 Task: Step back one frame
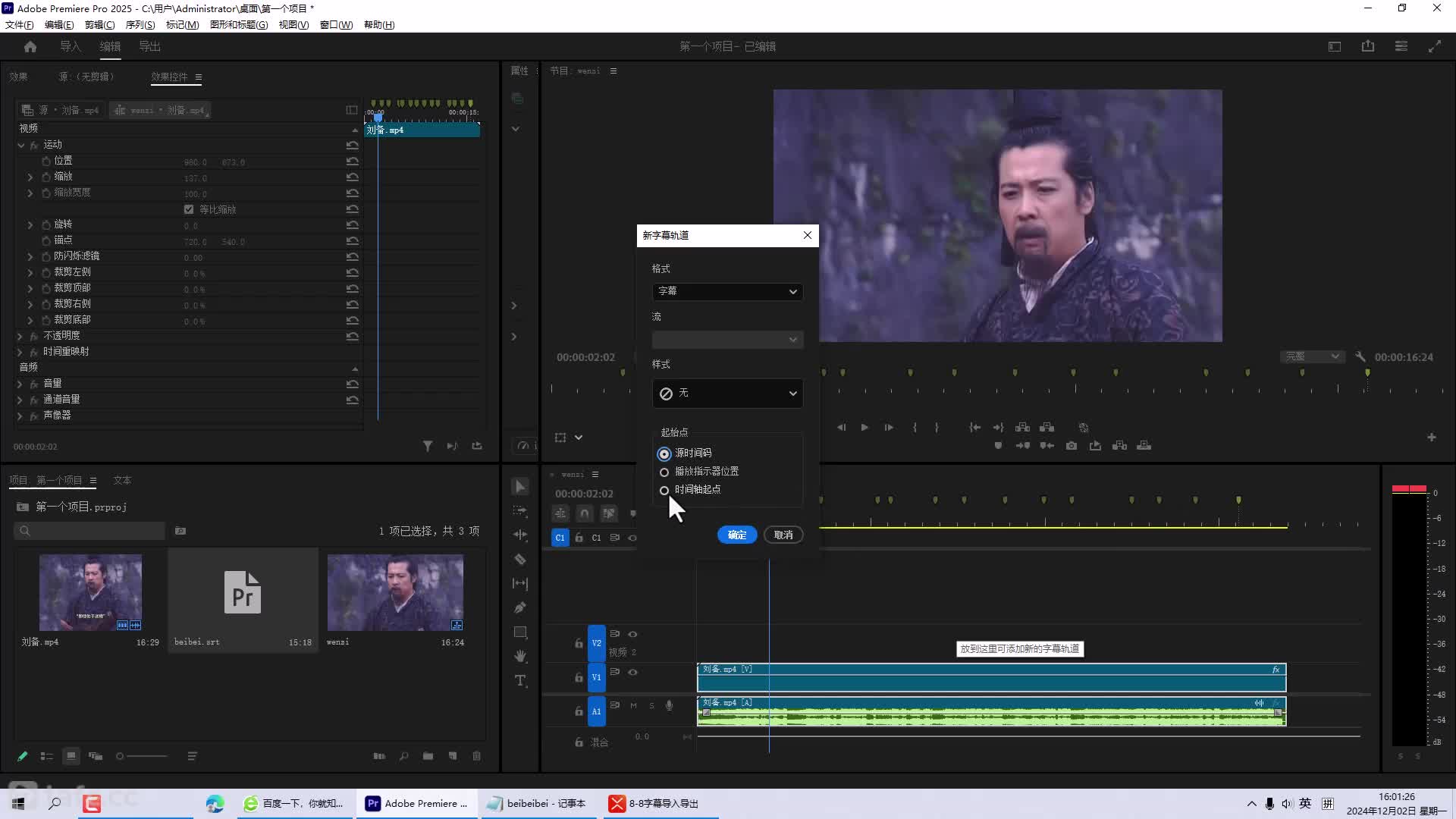coord(841,428)
